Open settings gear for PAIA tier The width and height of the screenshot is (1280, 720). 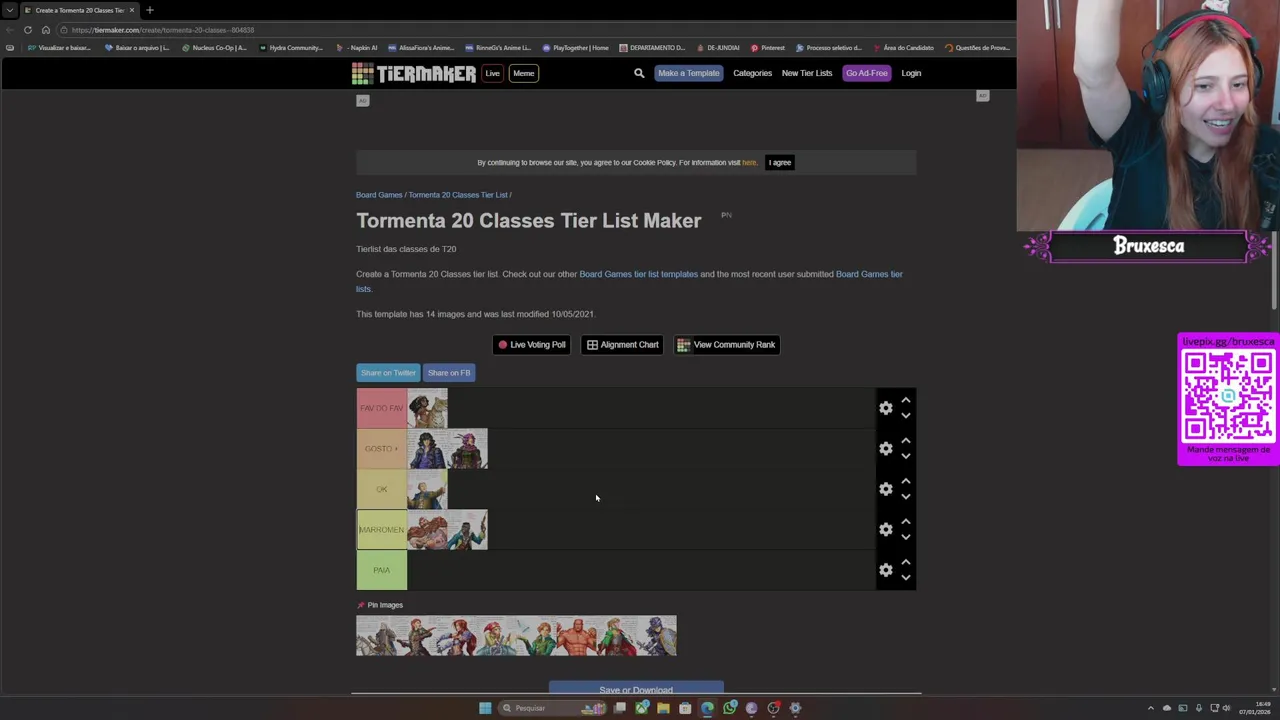point(886,570)
